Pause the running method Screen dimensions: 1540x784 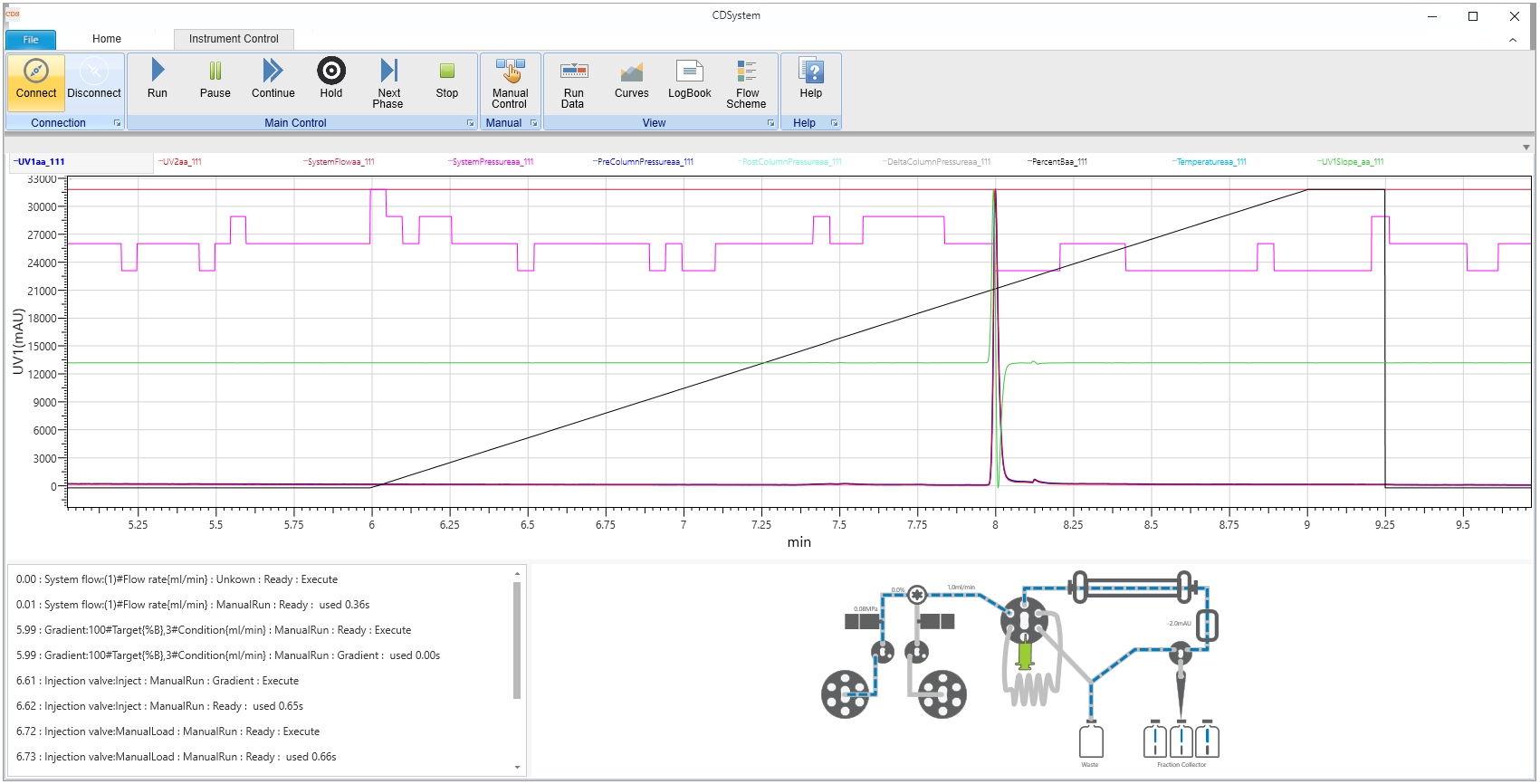point(215,79)
